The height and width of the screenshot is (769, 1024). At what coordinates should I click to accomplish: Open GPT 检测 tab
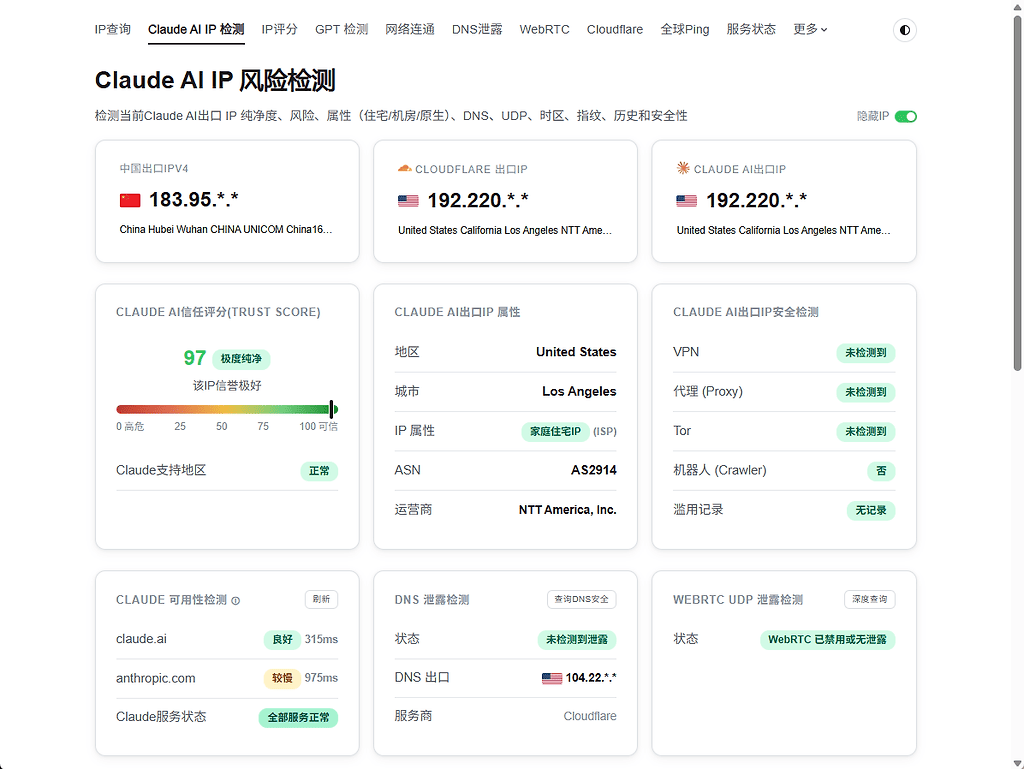[x=342, y=29]
